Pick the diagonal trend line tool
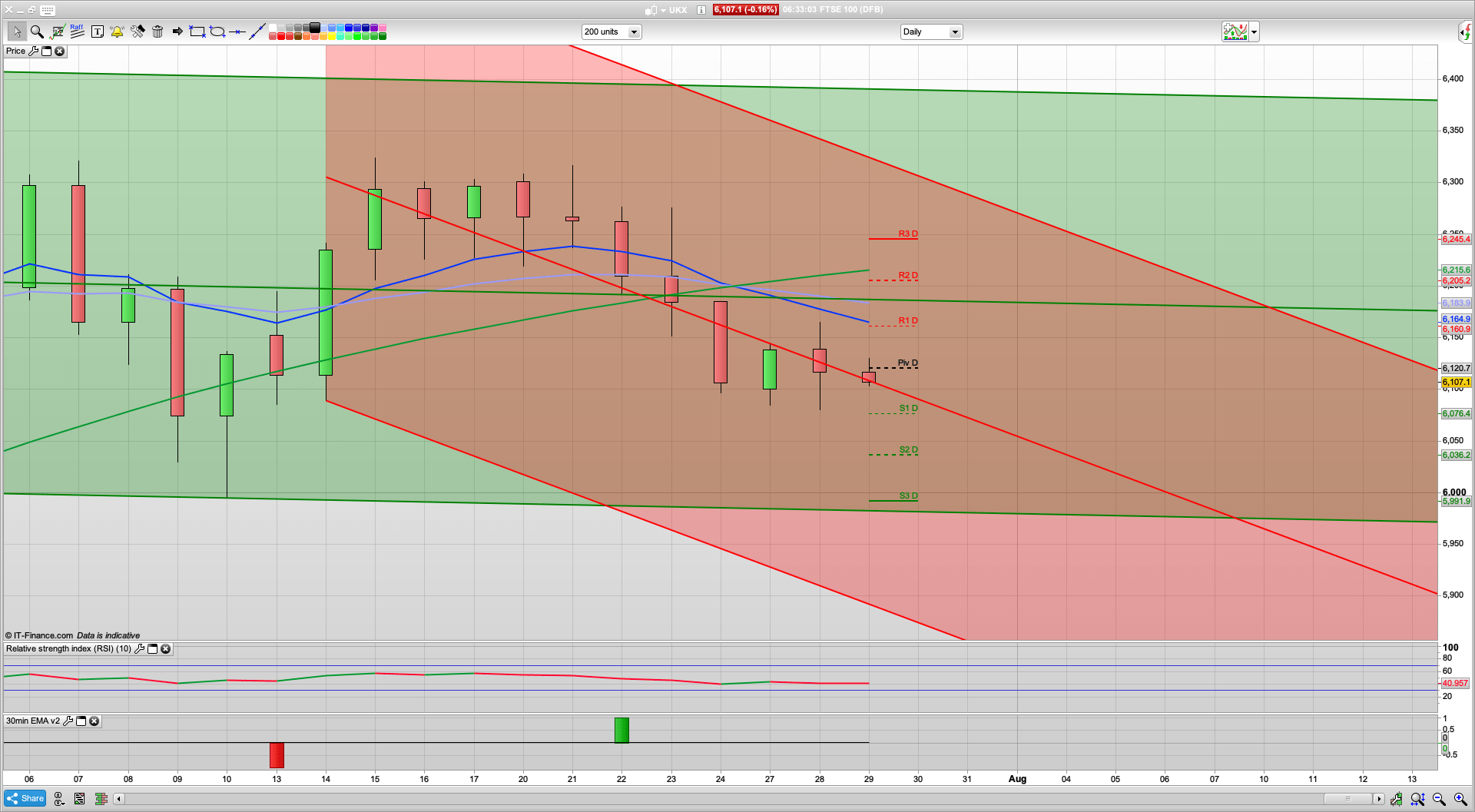The width and height of the screenshot is (1475, 812). 257,31
